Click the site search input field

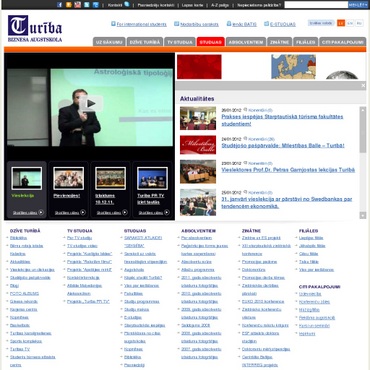(x=316, y=5)
